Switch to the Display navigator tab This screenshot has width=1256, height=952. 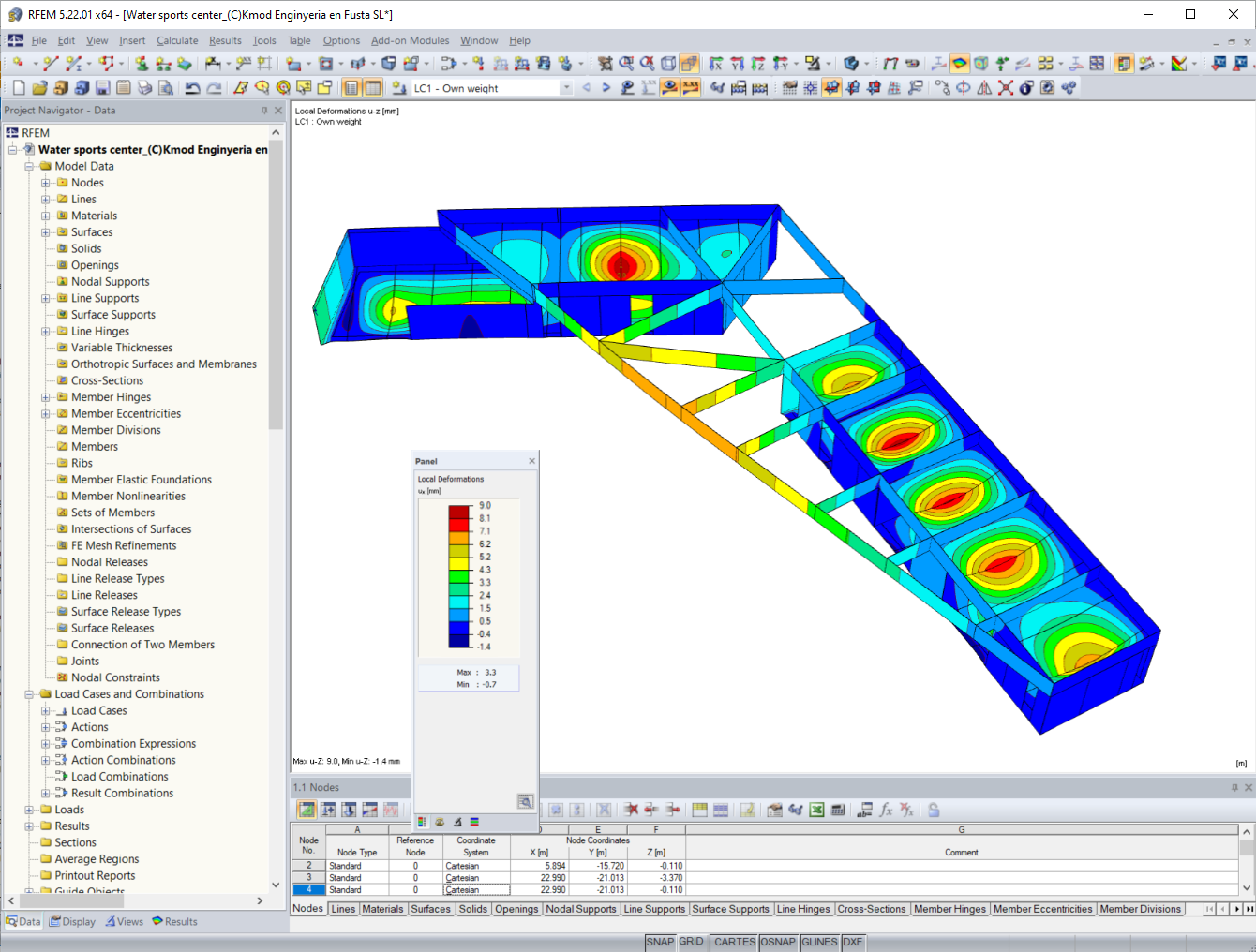pos(72,921)
